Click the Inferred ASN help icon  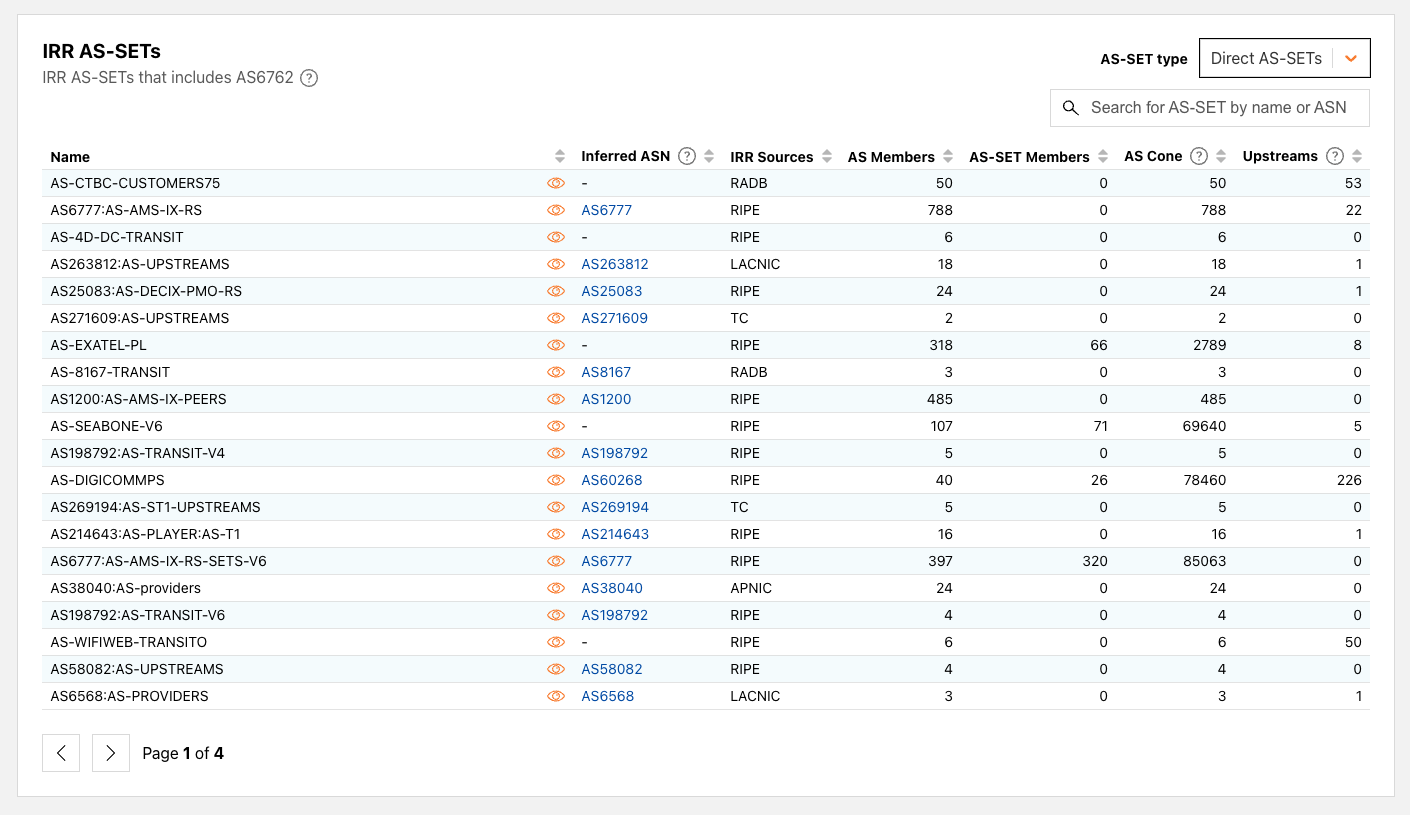687,156
